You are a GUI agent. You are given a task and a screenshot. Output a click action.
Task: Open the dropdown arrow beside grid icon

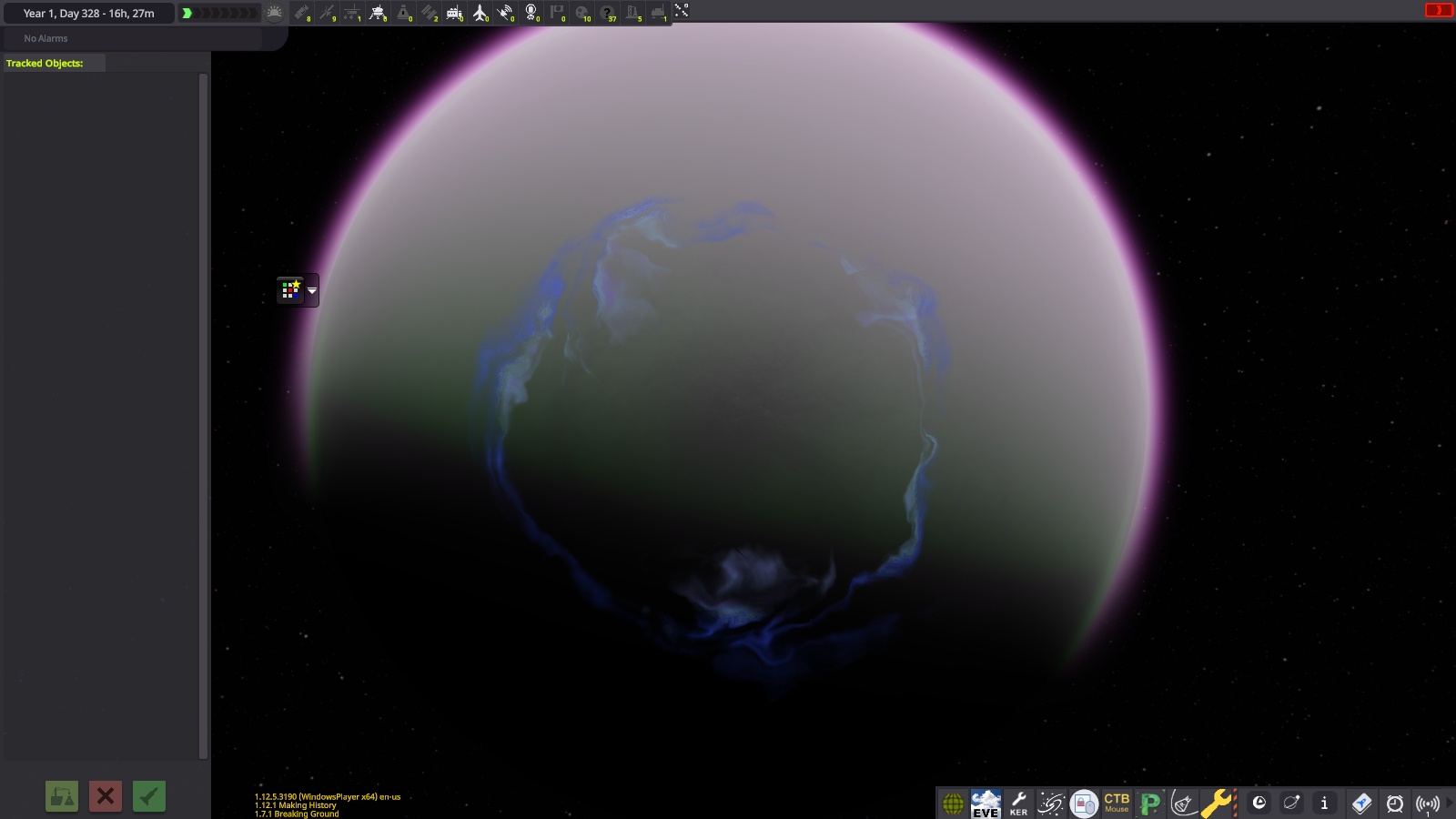(312, 290)
